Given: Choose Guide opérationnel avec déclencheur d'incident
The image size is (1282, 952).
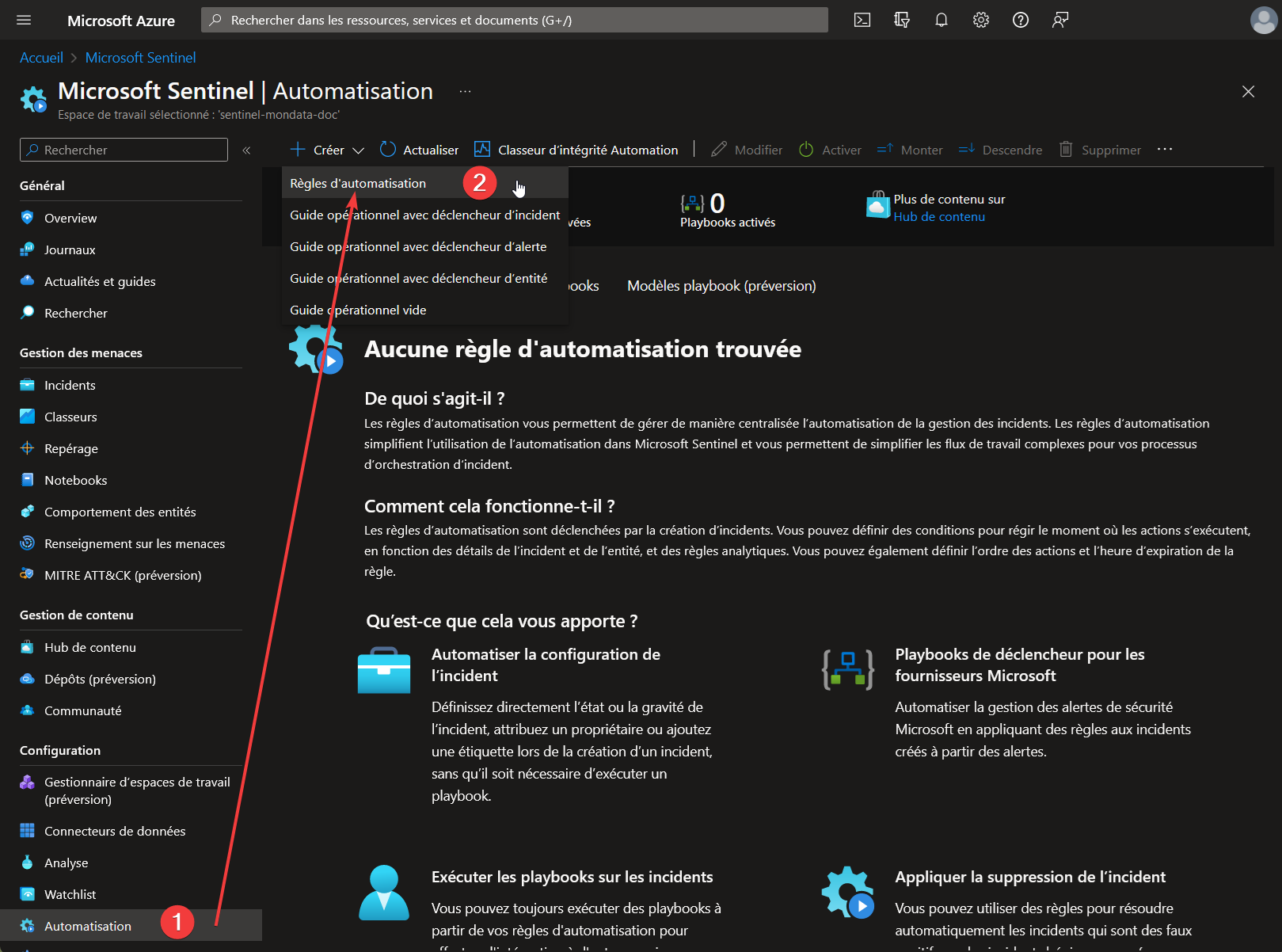Looking at the screenshot, I should tap(425, 215).
